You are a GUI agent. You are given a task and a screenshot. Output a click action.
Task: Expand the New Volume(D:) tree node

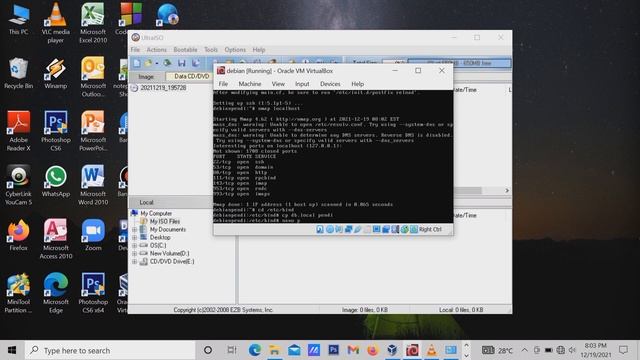click(x=135, y=253)
